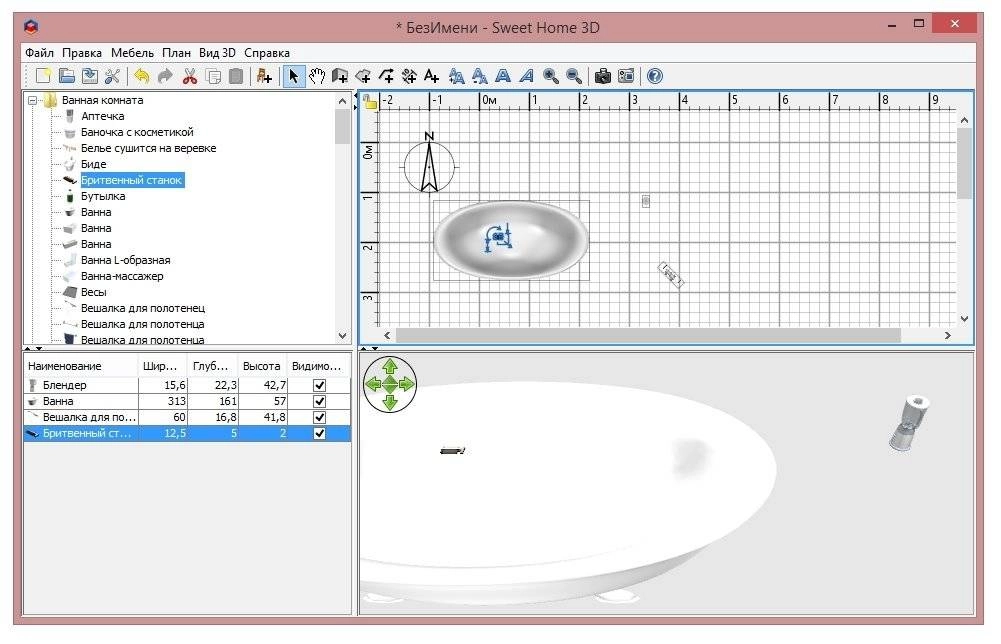Open the Мебель menu
Image resolution: width=1001 pixels, height=644 pixels.
click(x=132, y=53)
